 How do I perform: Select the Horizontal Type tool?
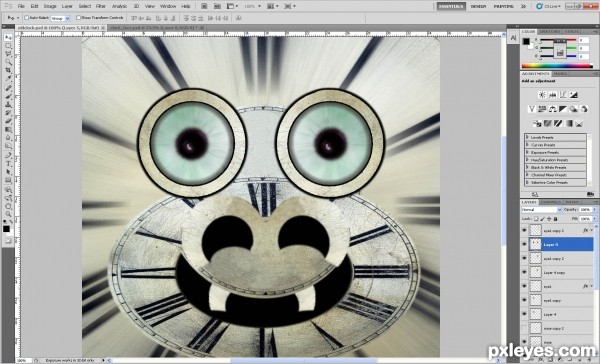(x=8, y=164)
